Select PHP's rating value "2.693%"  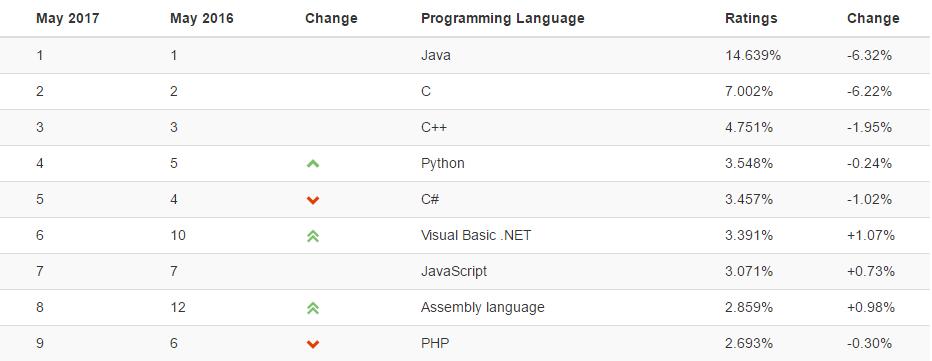pyautogui.click(x=749, y=343)
